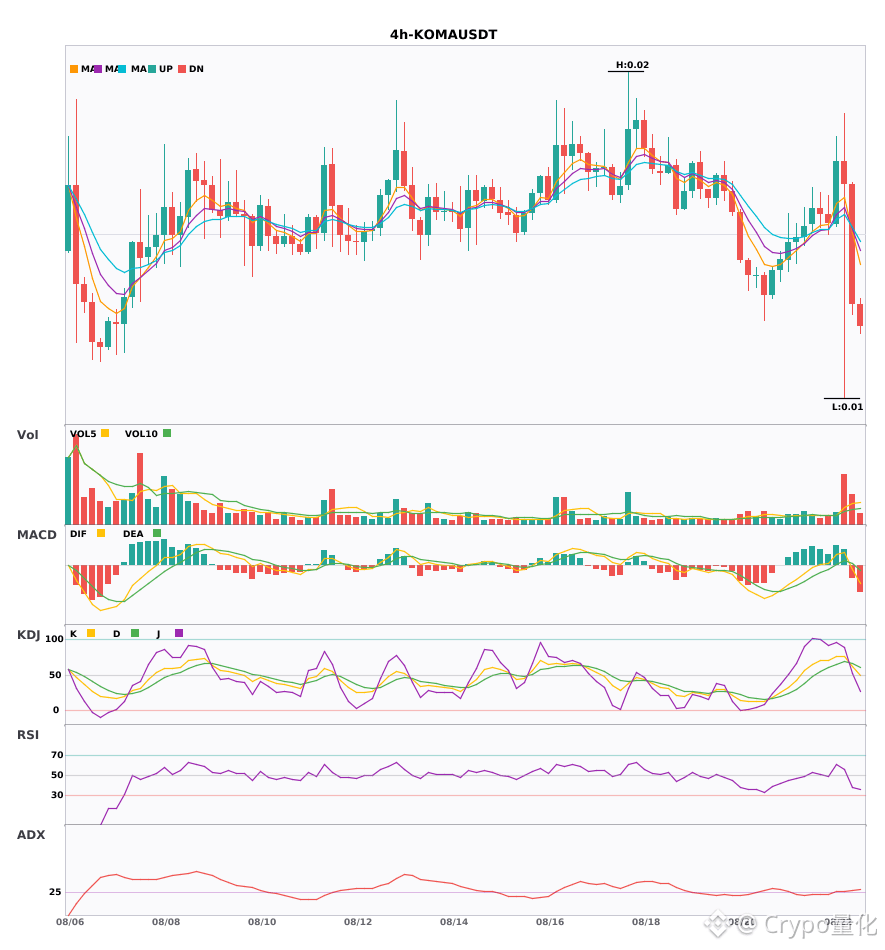Viewport: 885px width, 950px height.
Task: Click the DIF legend text
Action: tap(78, 534)
